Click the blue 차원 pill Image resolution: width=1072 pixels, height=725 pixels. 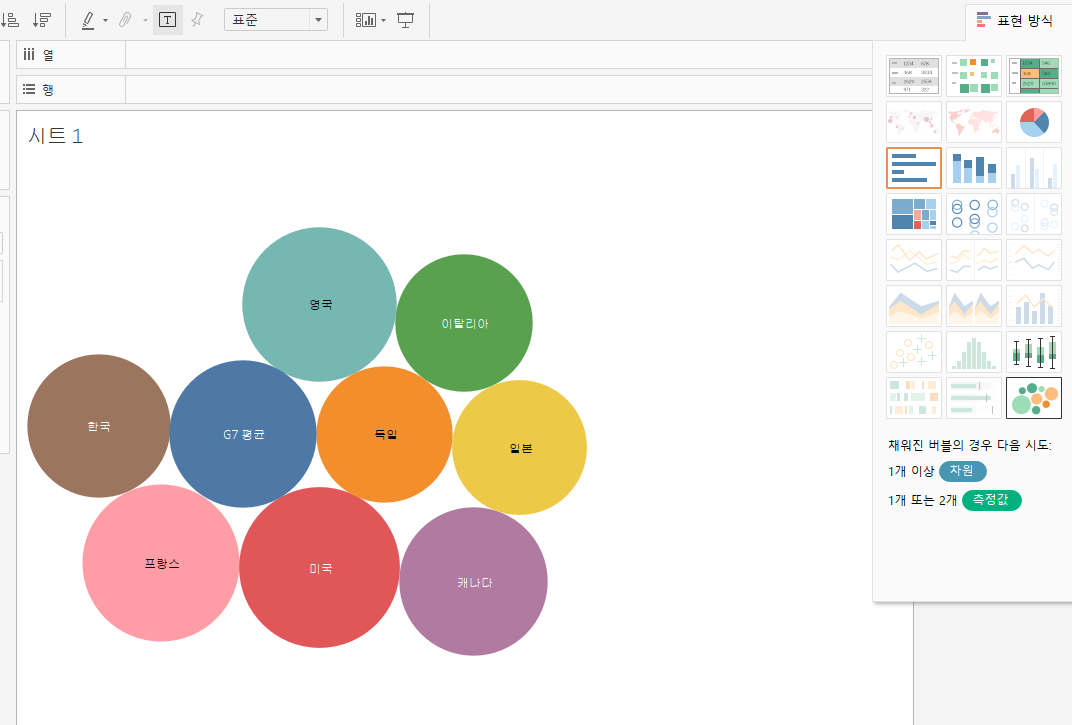click(963, 471)
